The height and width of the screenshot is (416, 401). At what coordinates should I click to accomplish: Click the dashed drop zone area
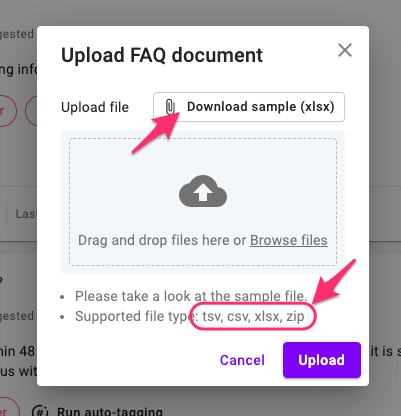pyautogui.click(x=203, y=202)
